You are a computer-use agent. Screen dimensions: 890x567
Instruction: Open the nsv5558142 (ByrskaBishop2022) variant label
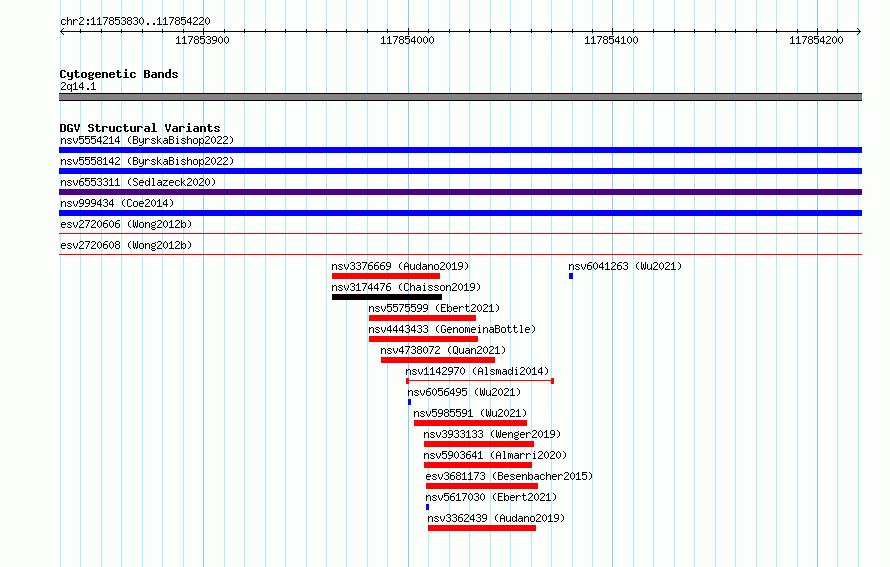click(x=147, y=161)
